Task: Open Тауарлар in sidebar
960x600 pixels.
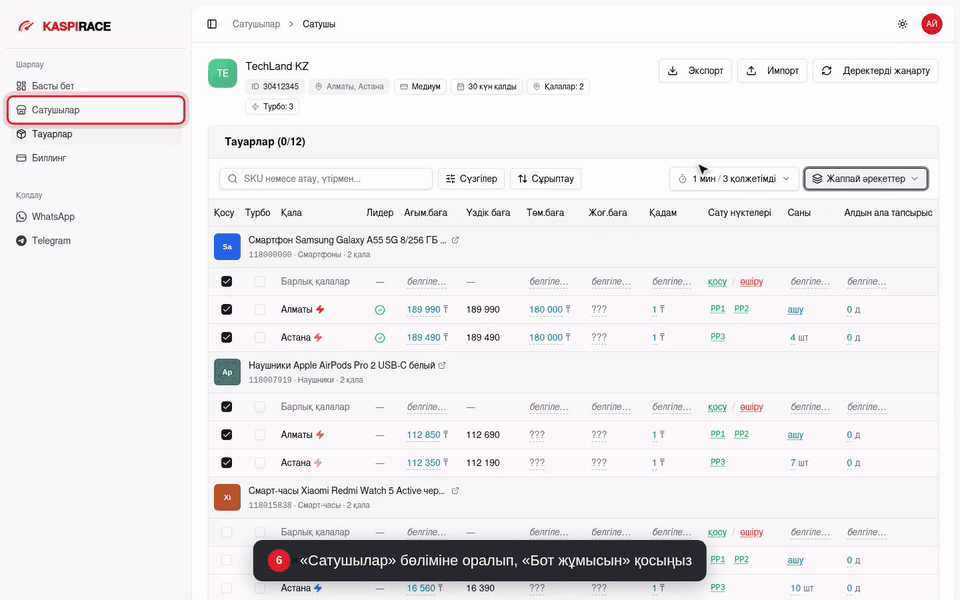Action: pyautogui.click(x=96, y=134)
